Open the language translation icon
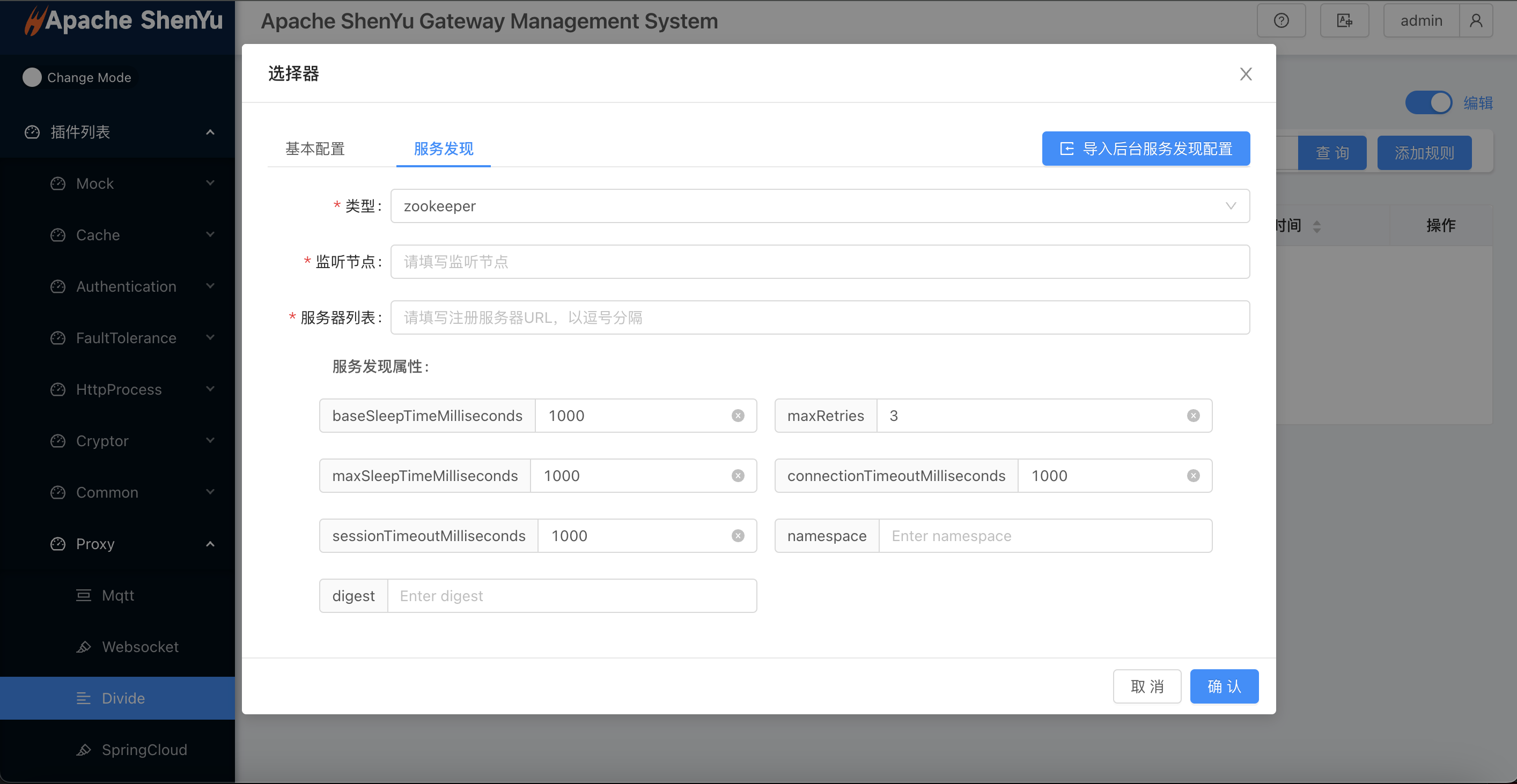 click(1344, 20)
